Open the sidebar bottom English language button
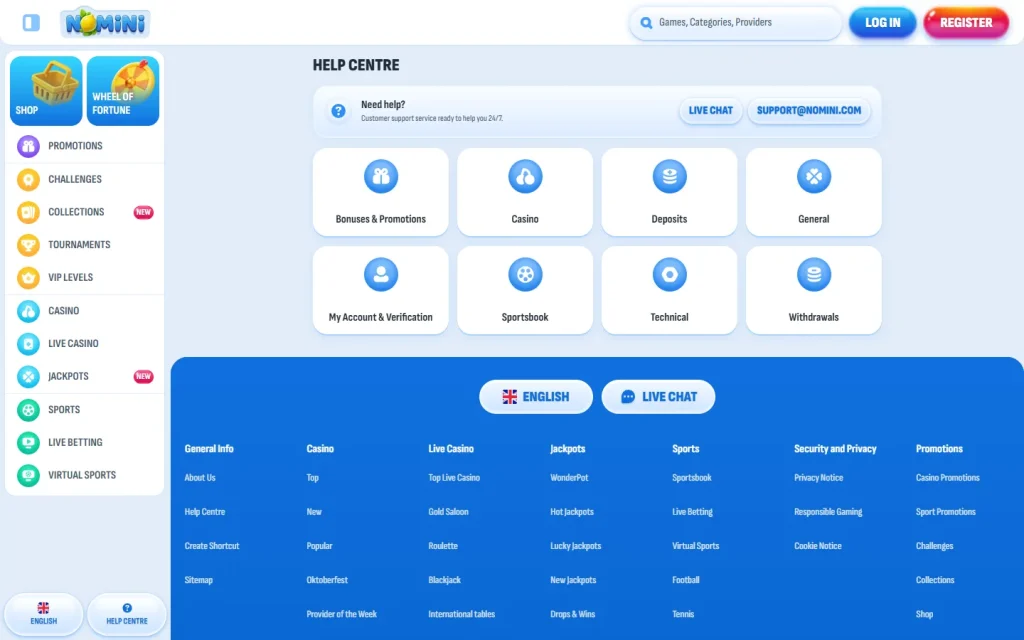 [44, 614]
